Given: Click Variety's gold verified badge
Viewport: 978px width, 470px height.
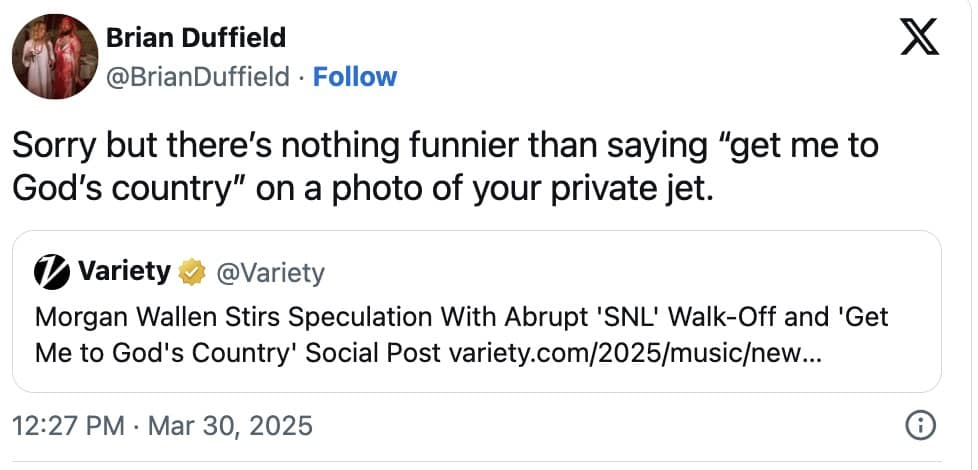Looking at the screenshot, I should click(x=189, y=272).
